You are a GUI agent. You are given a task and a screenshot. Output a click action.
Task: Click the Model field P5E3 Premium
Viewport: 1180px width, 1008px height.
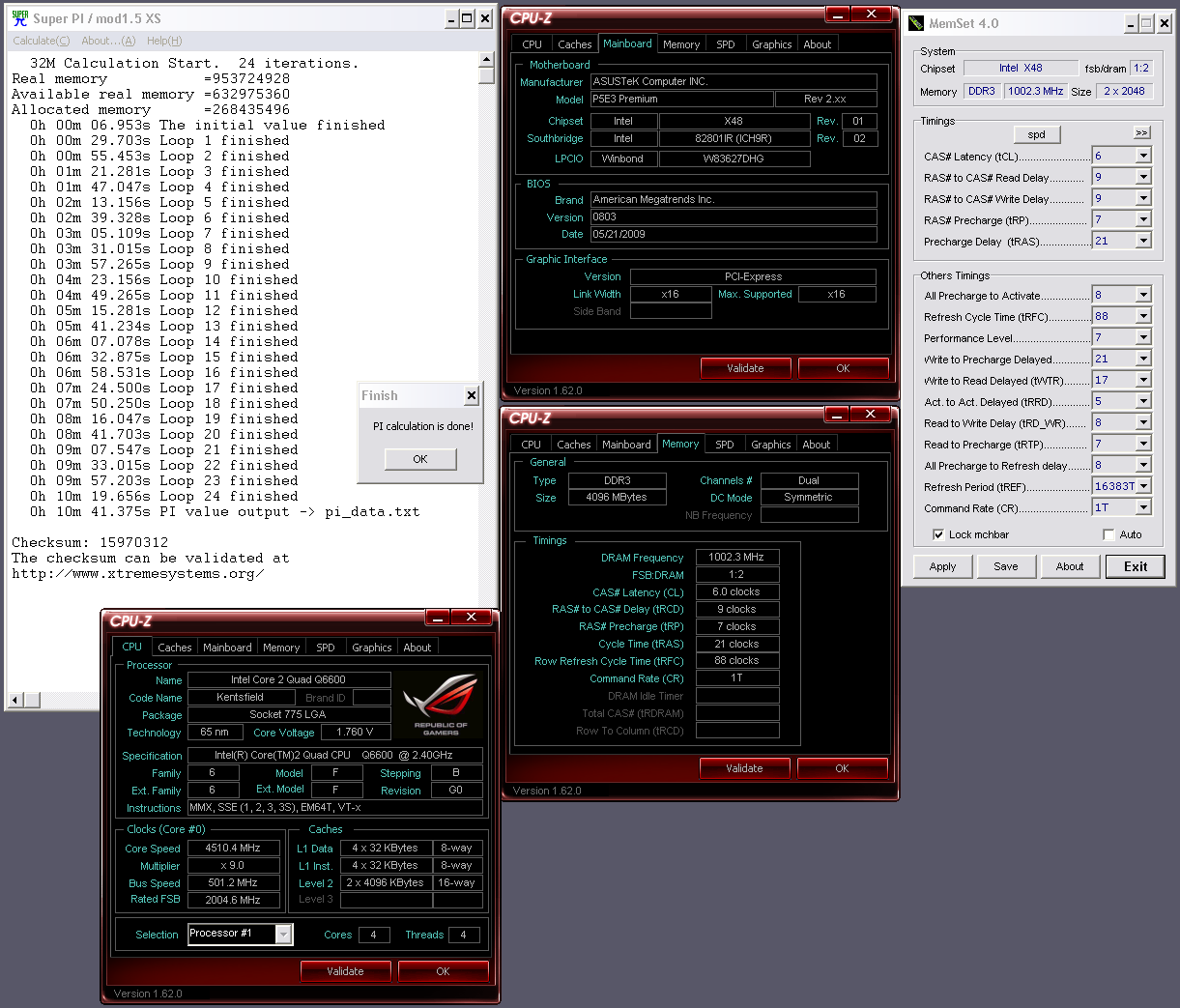point(682,99)
